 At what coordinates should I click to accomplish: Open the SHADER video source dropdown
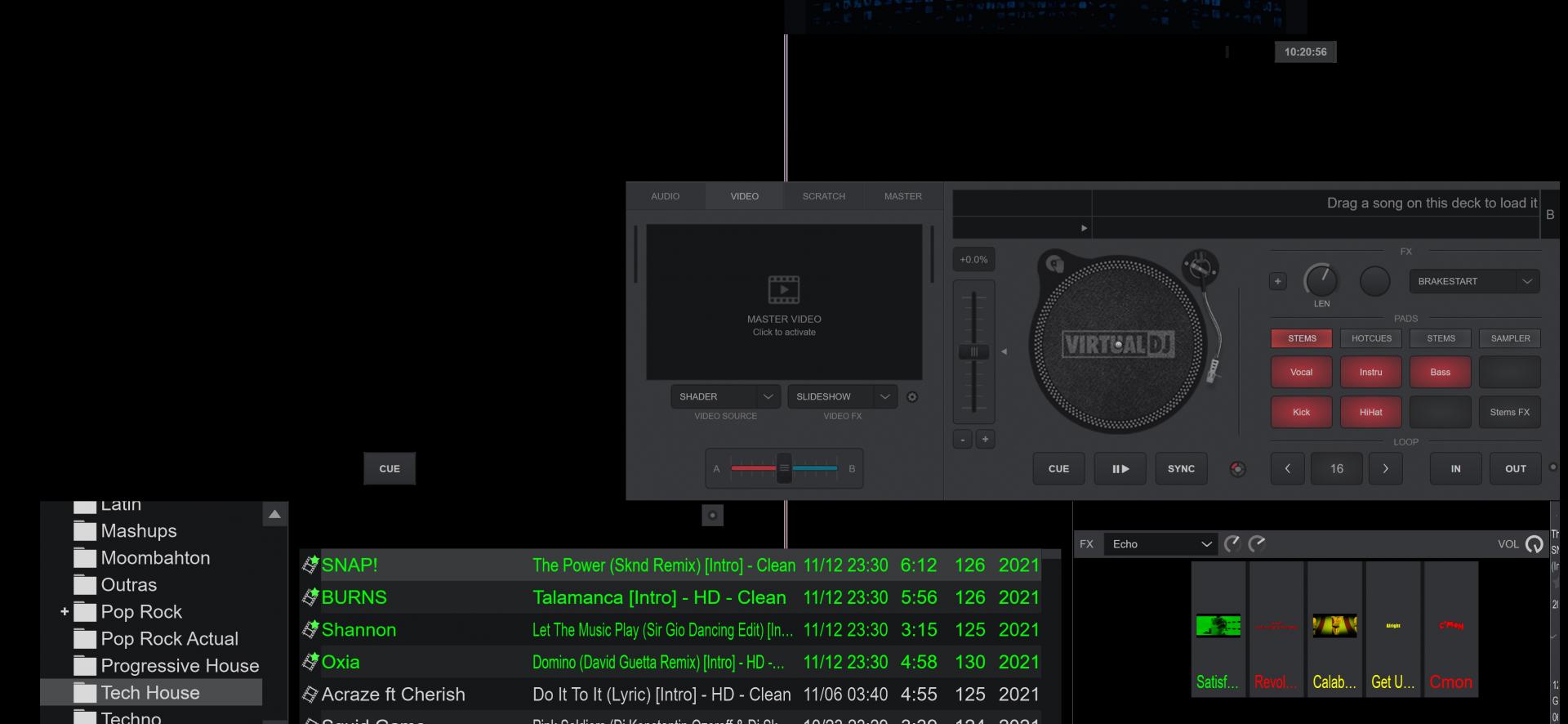[x=725, y=396]
